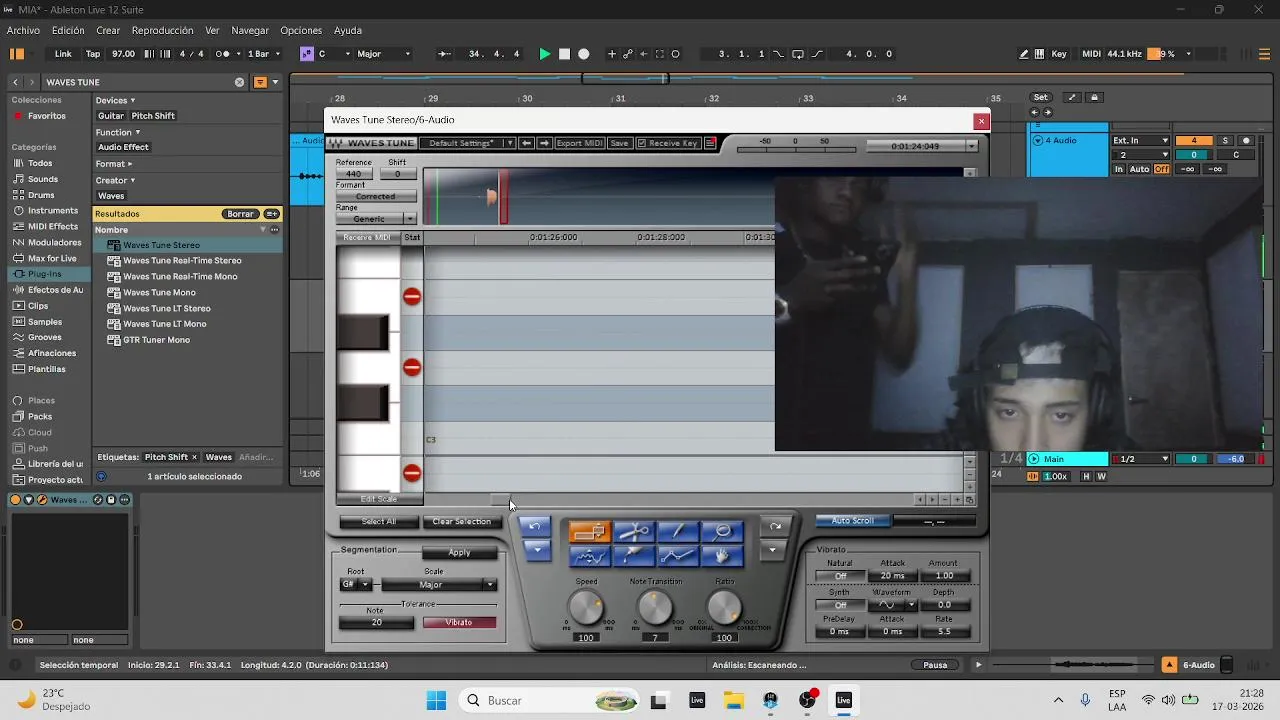
Task: Click the Arrangement Record button
Action: click(584, 54)
